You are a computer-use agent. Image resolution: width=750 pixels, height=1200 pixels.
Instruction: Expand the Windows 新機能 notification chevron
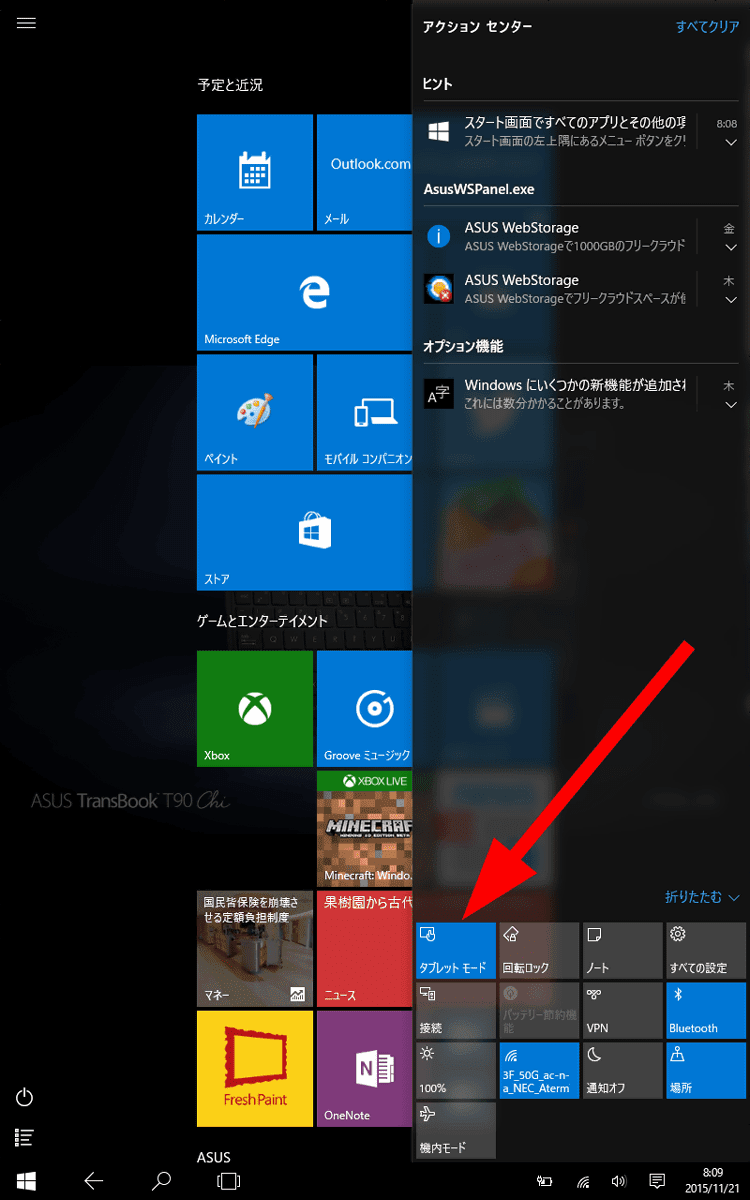[x=730, y=404]
